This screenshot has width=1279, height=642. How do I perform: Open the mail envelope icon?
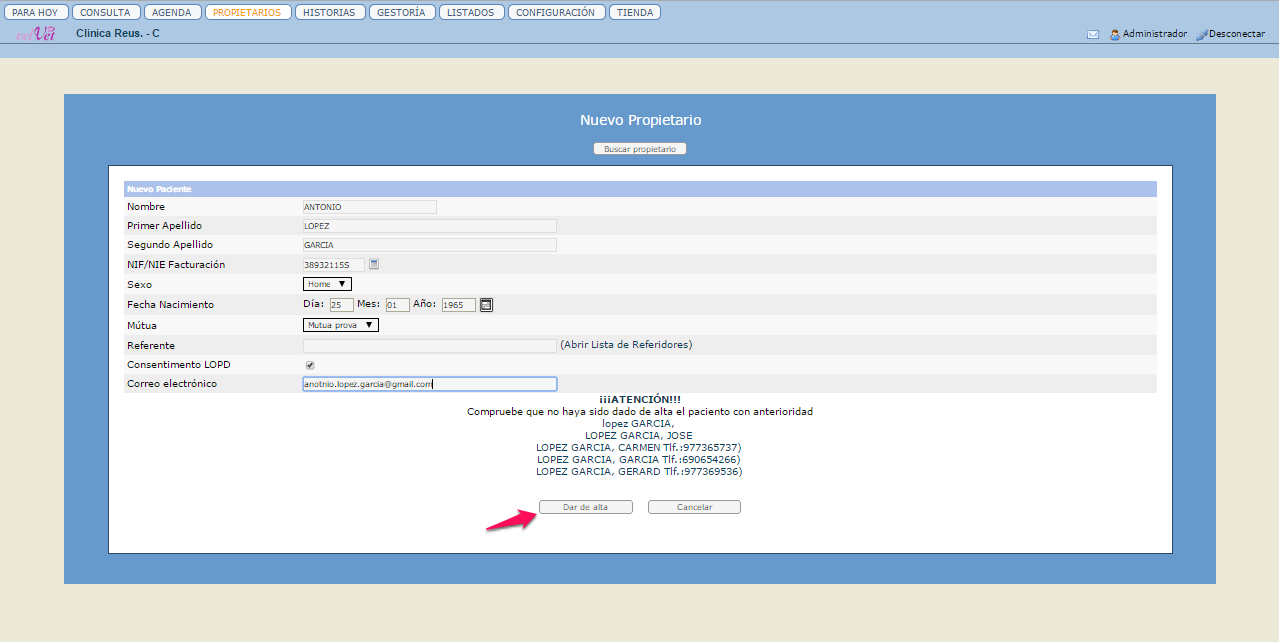coord(1092,34)
